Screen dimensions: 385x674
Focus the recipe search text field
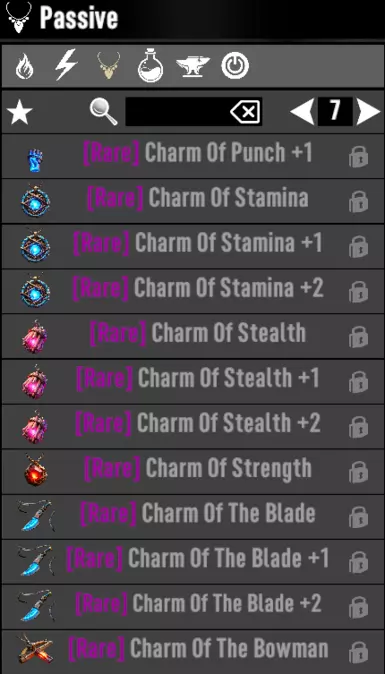[193, 112]
